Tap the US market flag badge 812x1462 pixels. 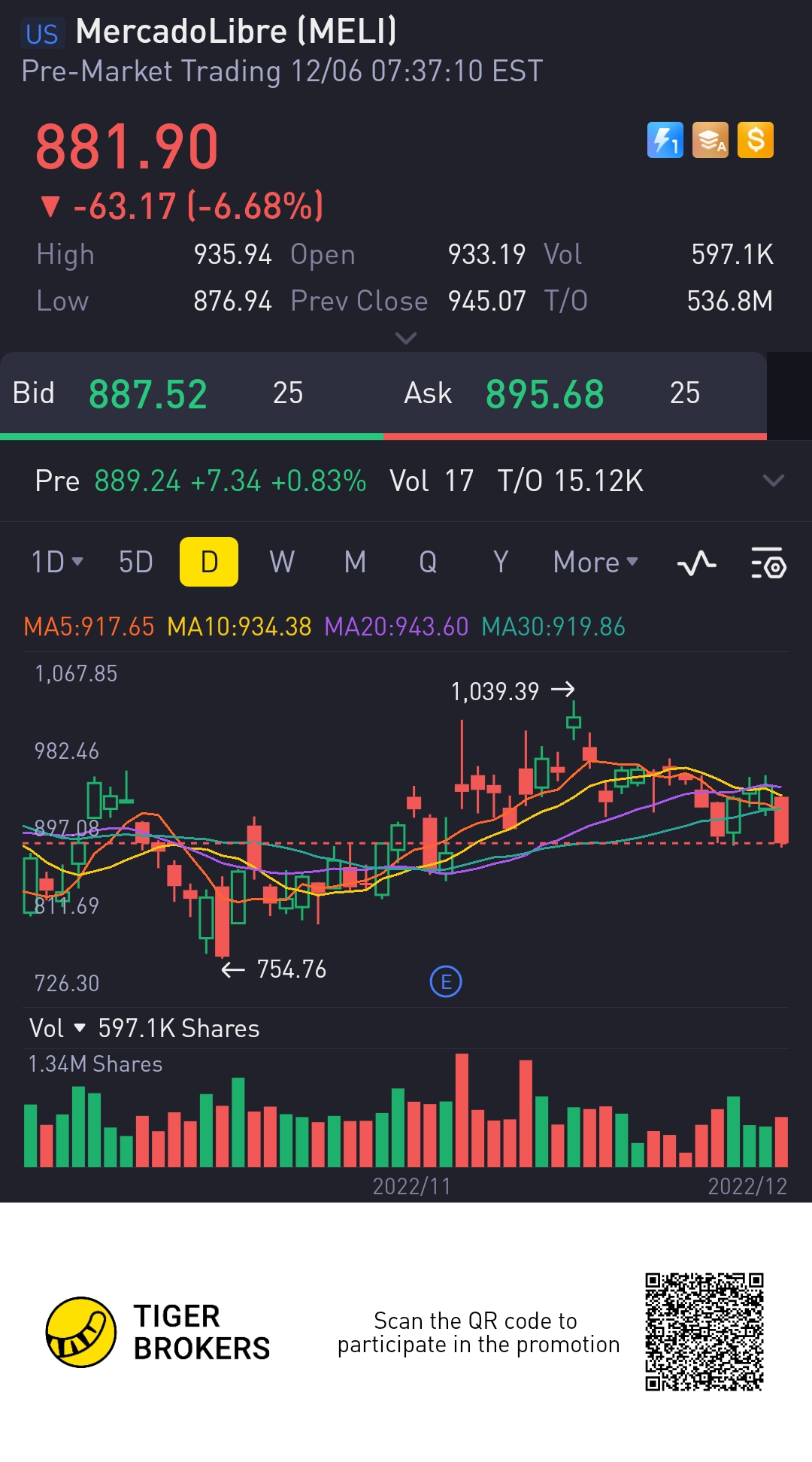pos(42,34)
